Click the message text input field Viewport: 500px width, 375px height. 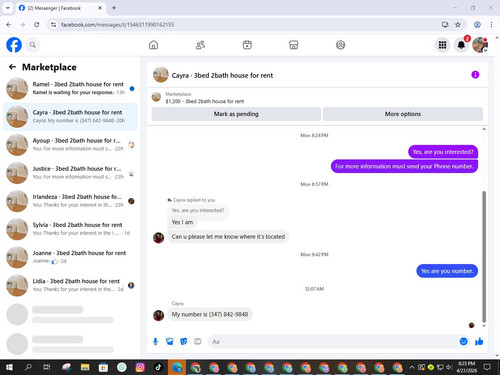pyautogui.click(x=333, y=341)
